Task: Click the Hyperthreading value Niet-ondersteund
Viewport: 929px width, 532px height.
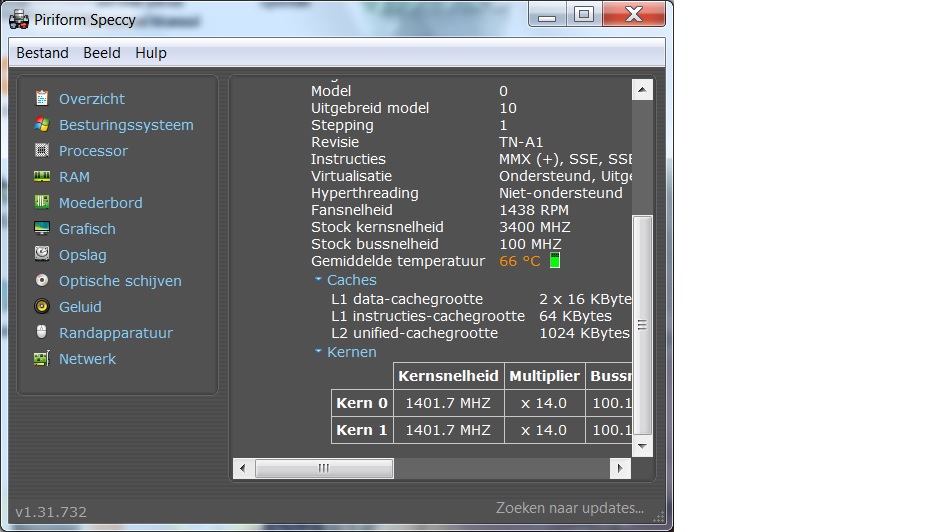Action: coord(560,193)
